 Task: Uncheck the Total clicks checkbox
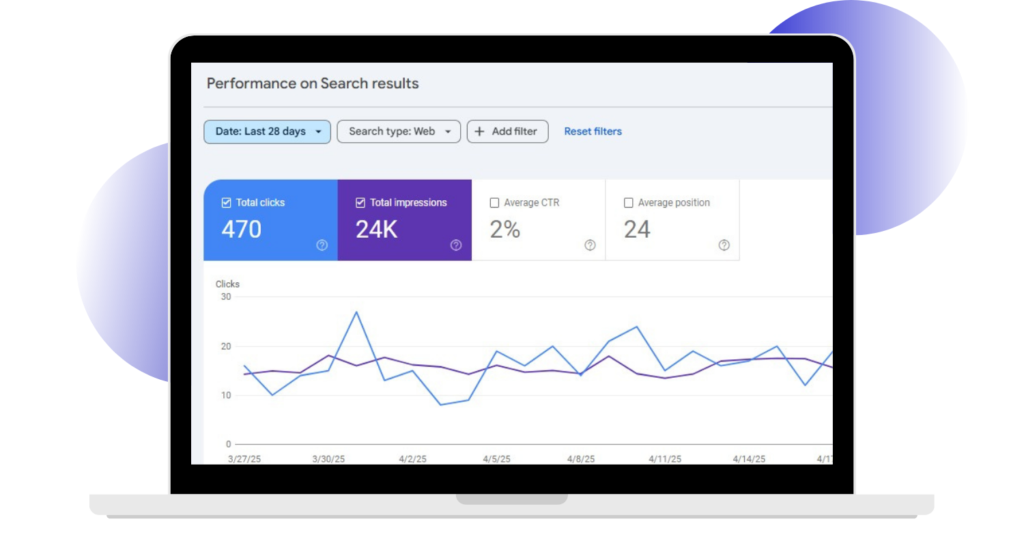[226, 203]
